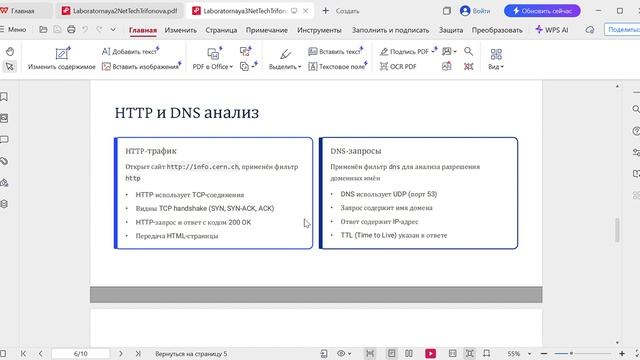Toggle fit page mode
Viewport: 640px width, 360px height.
pos(469,353)
